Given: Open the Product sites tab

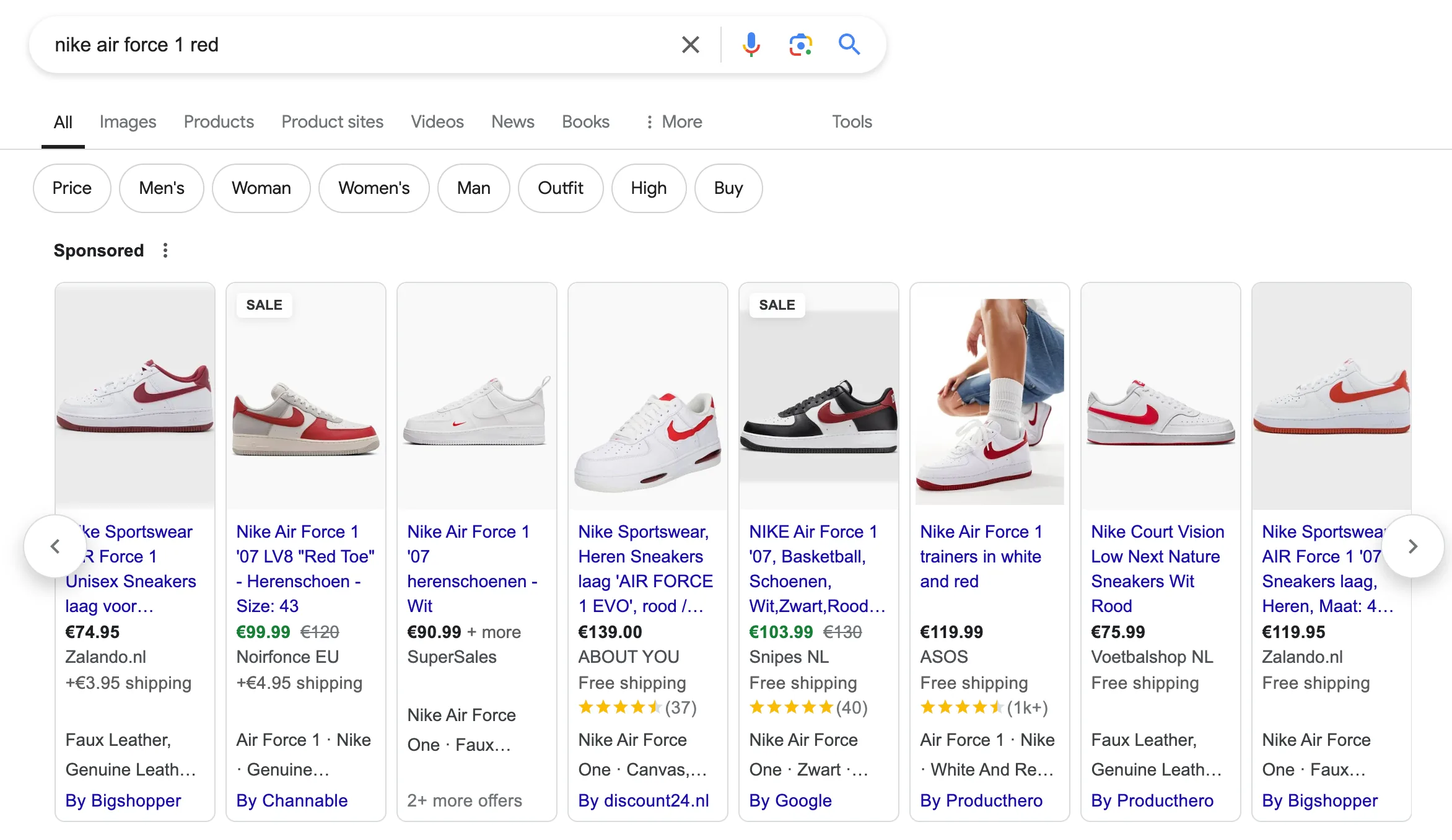Looking at the screenshot, I should [x=332, y=122].
